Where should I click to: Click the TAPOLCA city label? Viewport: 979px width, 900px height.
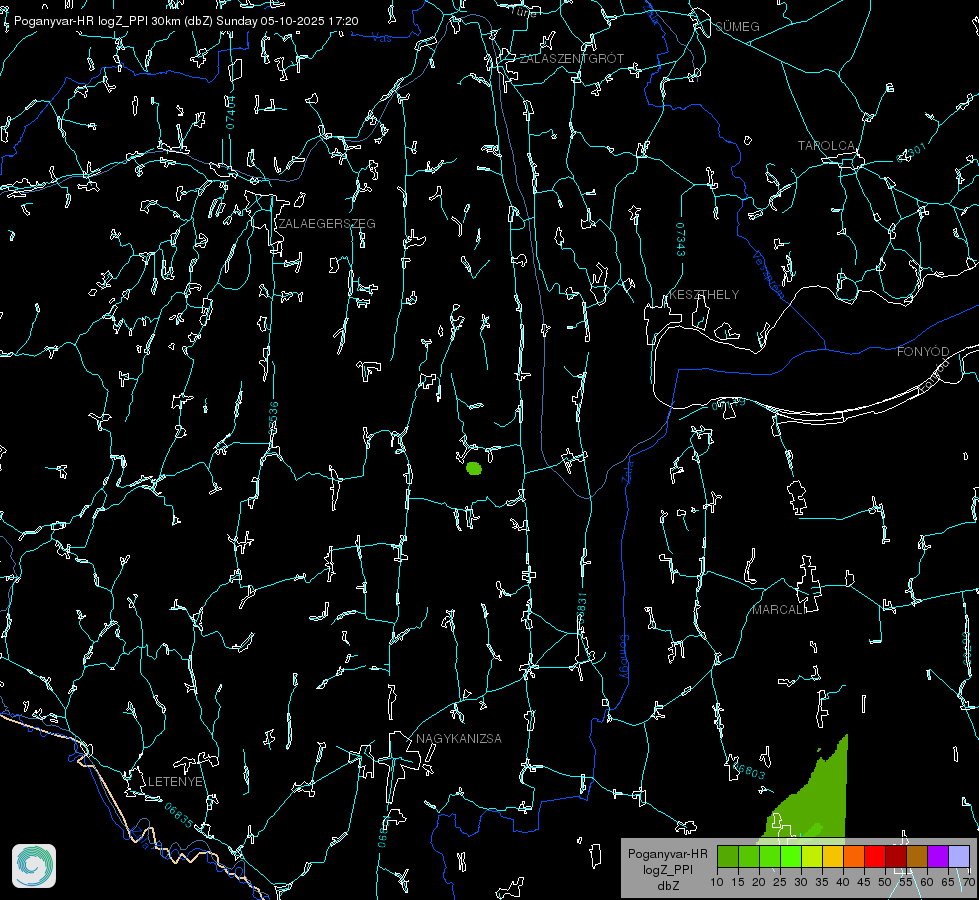point(827,146)
